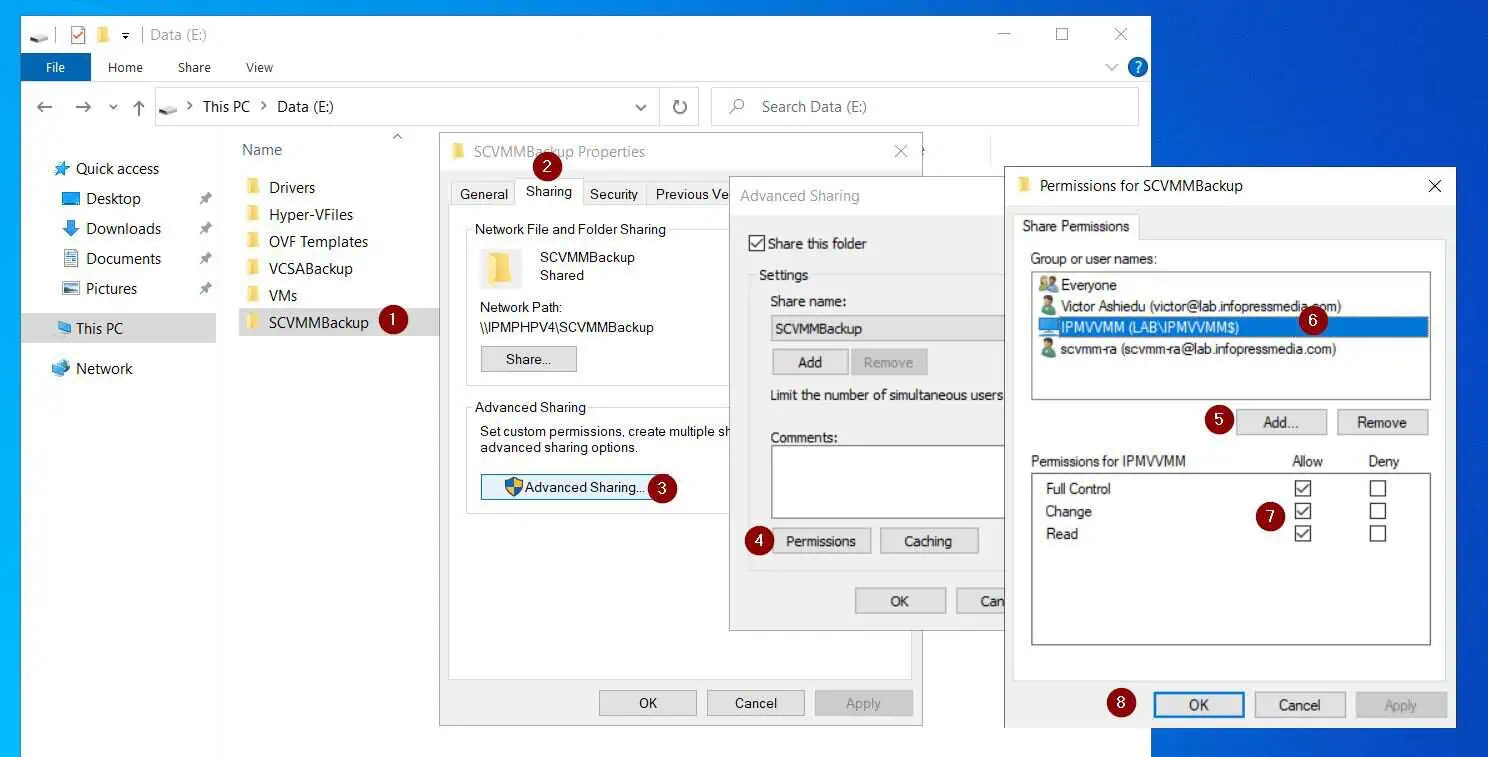
Task: Click Add... in Permissions dialog
Action: 1281,422
